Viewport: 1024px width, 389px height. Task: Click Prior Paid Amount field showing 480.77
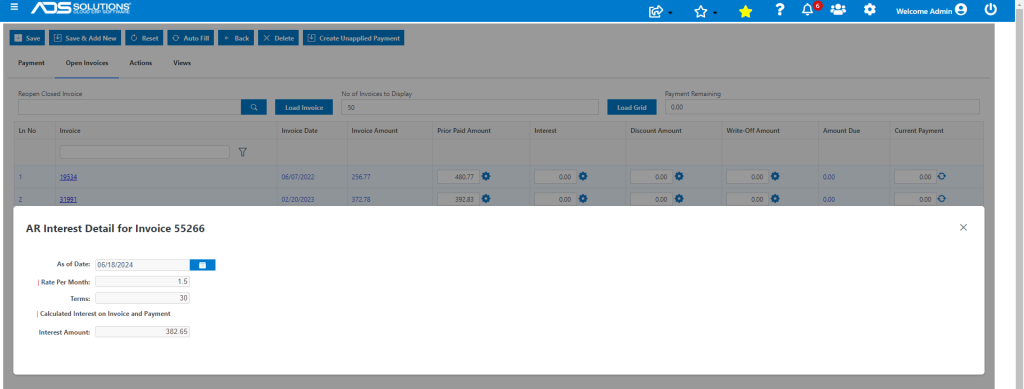458,176
